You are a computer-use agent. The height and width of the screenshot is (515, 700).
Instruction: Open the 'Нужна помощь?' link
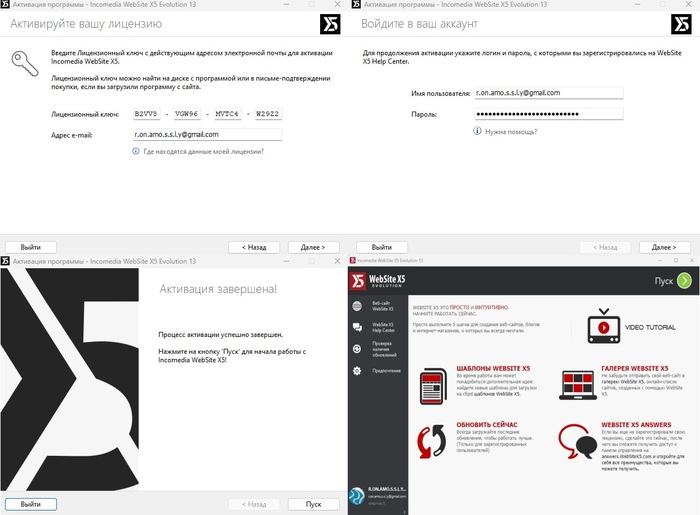tap(511, 132)
